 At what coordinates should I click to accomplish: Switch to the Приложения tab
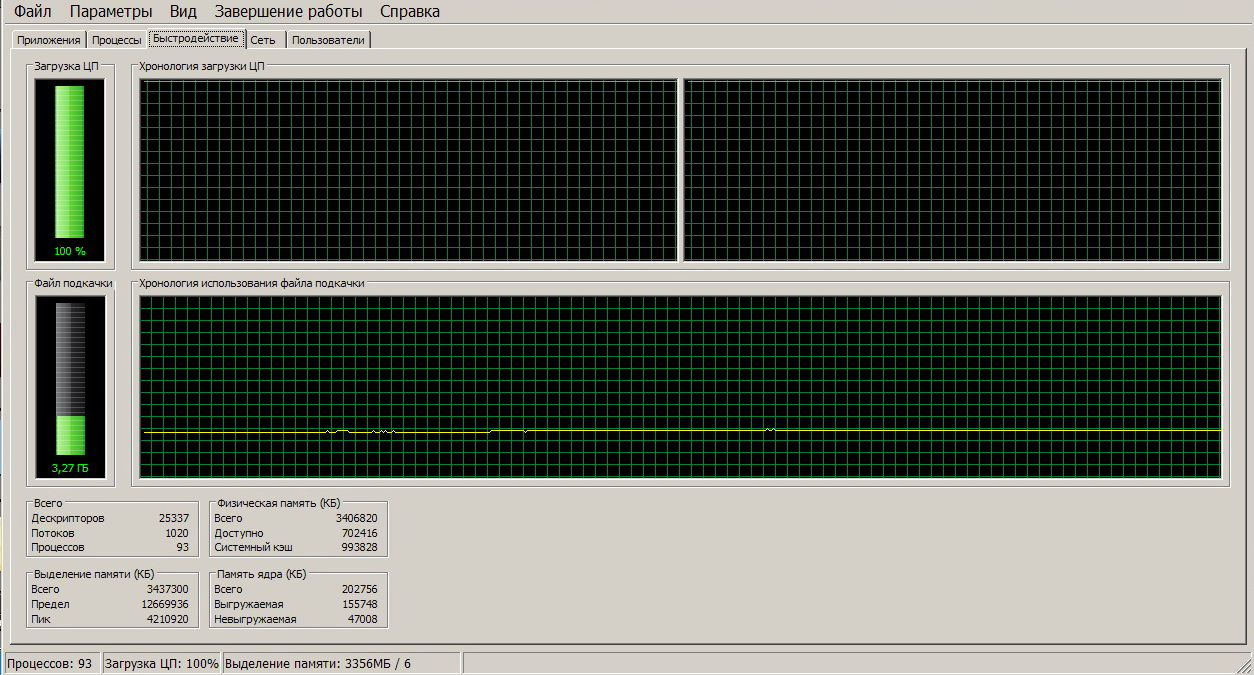48,40
